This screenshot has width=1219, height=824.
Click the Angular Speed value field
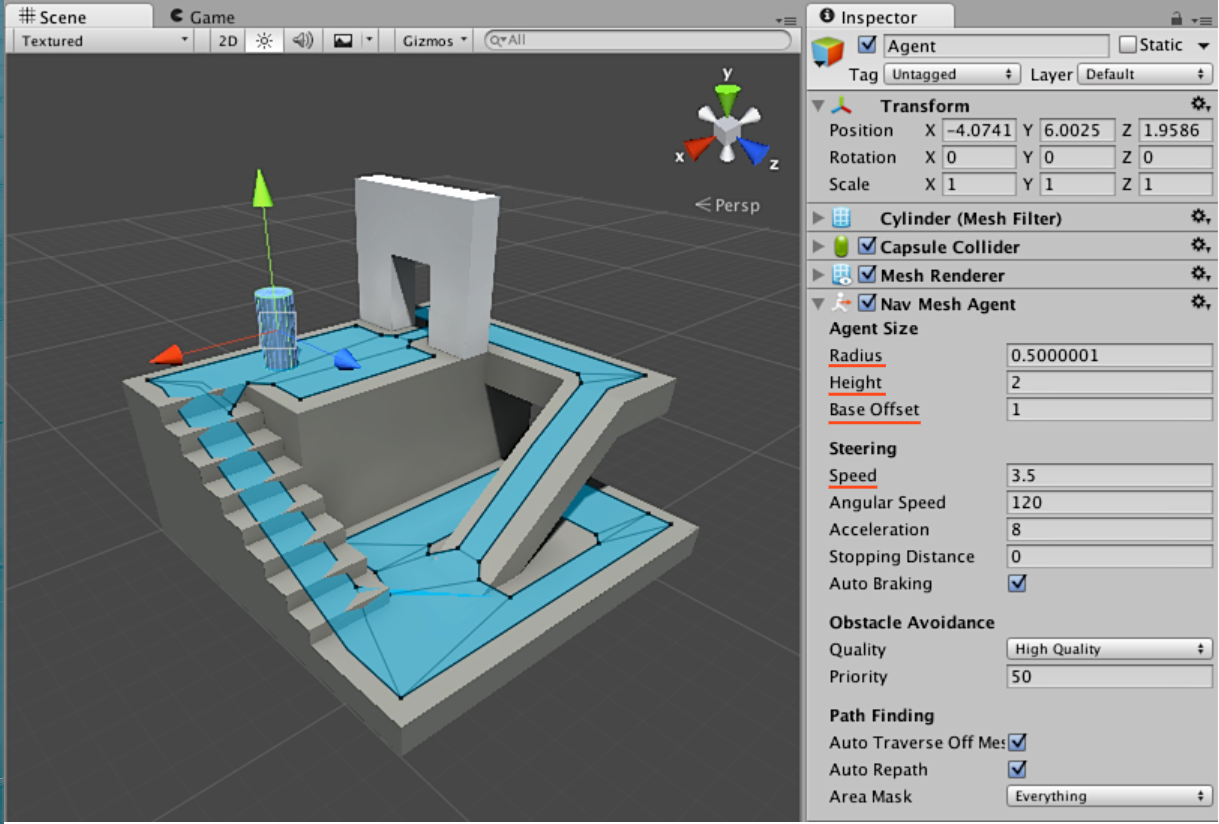(1109, 503)
